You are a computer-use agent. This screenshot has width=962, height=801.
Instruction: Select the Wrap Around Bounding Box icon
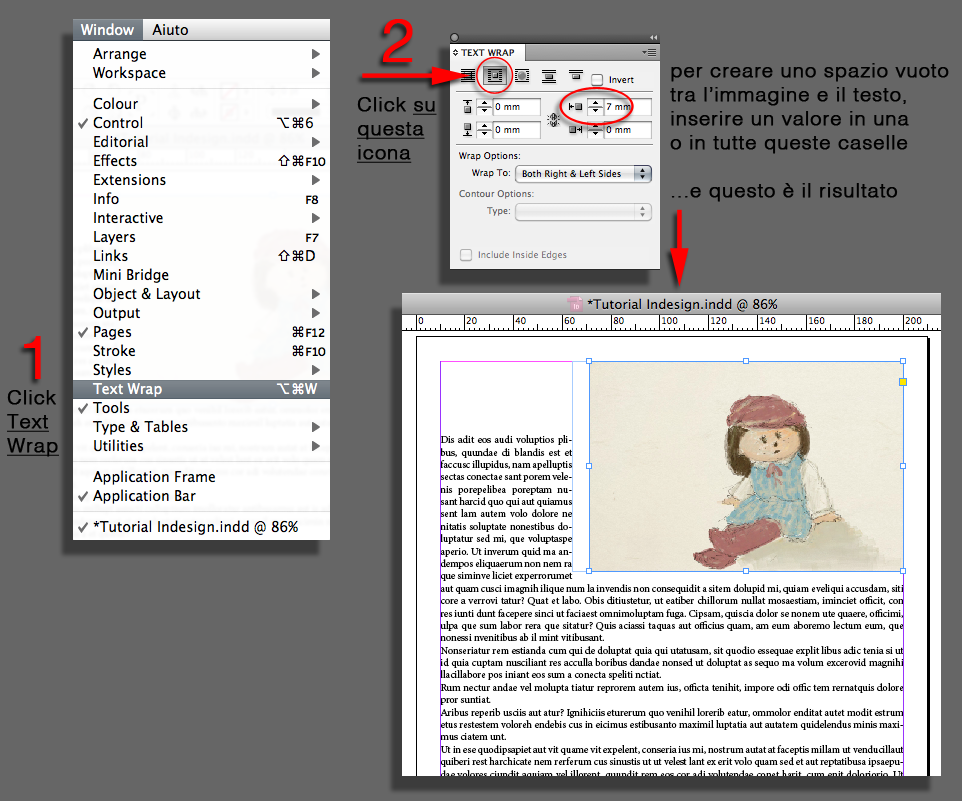tap(494, 74)
